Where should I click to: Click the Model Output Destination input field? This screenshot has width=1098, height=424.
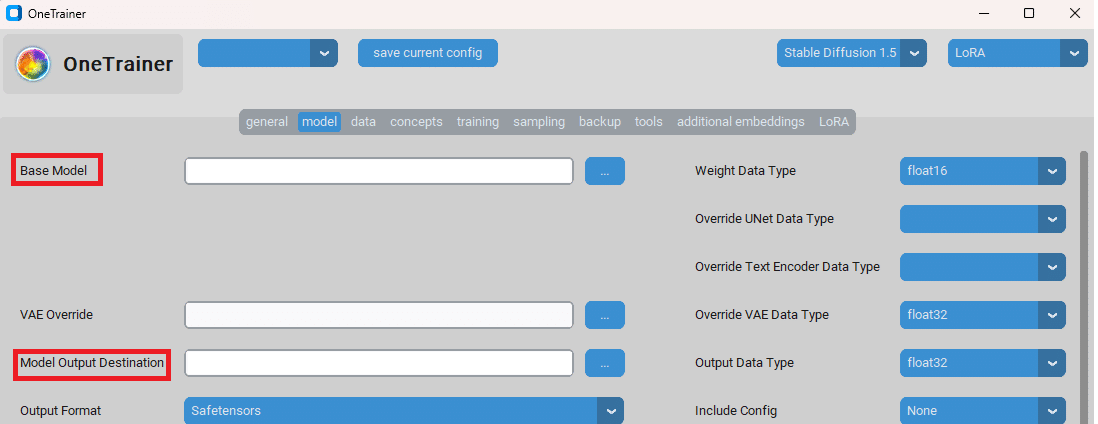tap(379, 363)
